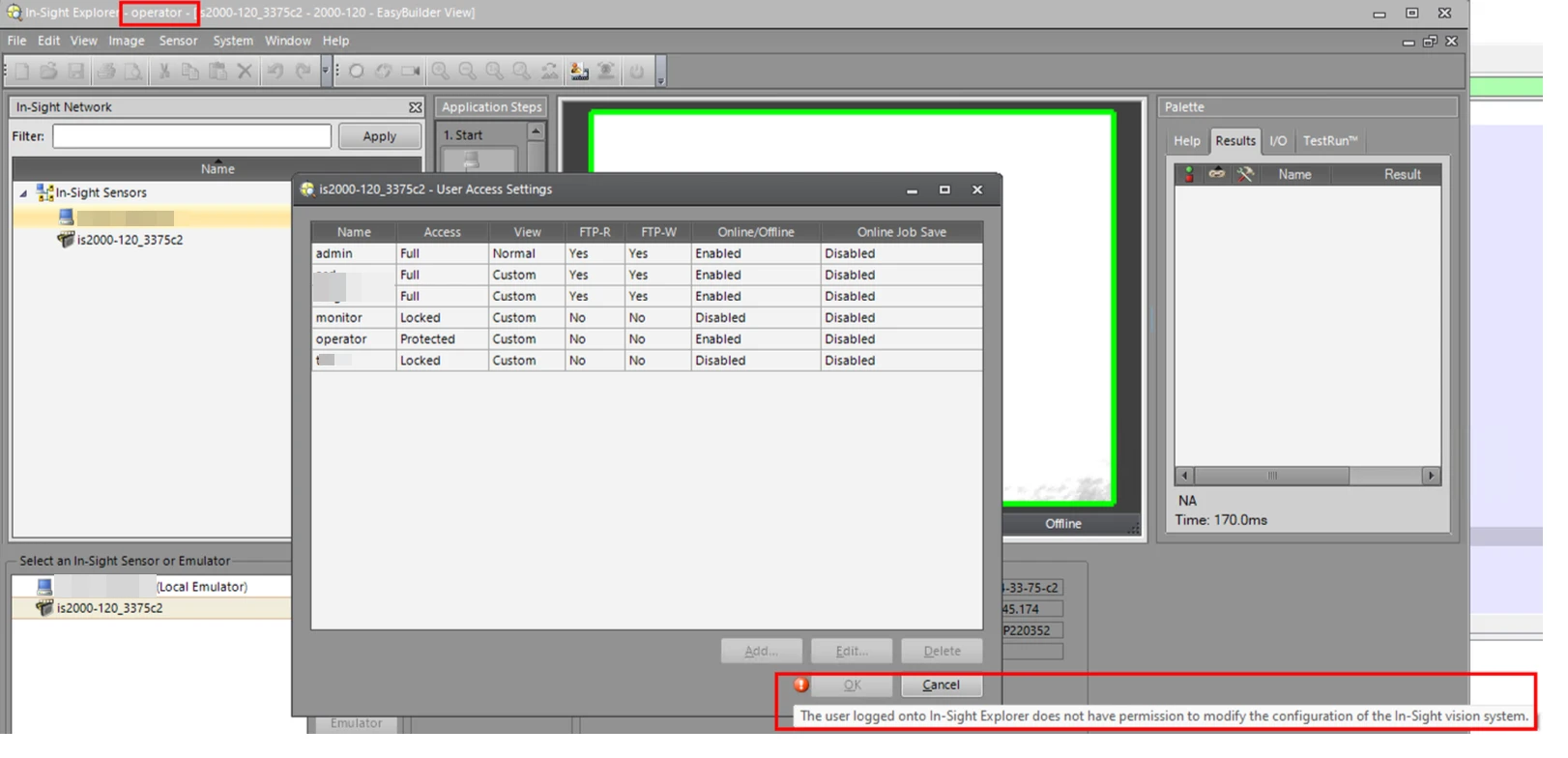Switch to the Help tab in Palette
This screenshot has height=758, width=1568.
point(1186,141)
